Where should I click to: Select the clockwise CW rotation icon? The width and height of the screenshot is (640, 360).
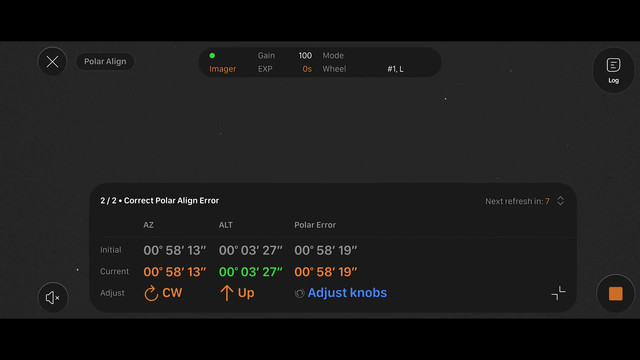pos(151,293)
